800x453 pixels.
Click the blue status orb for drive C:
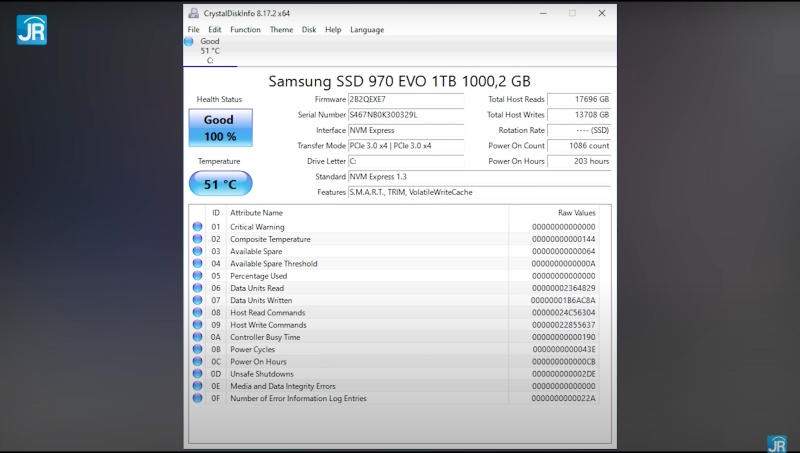190,42
